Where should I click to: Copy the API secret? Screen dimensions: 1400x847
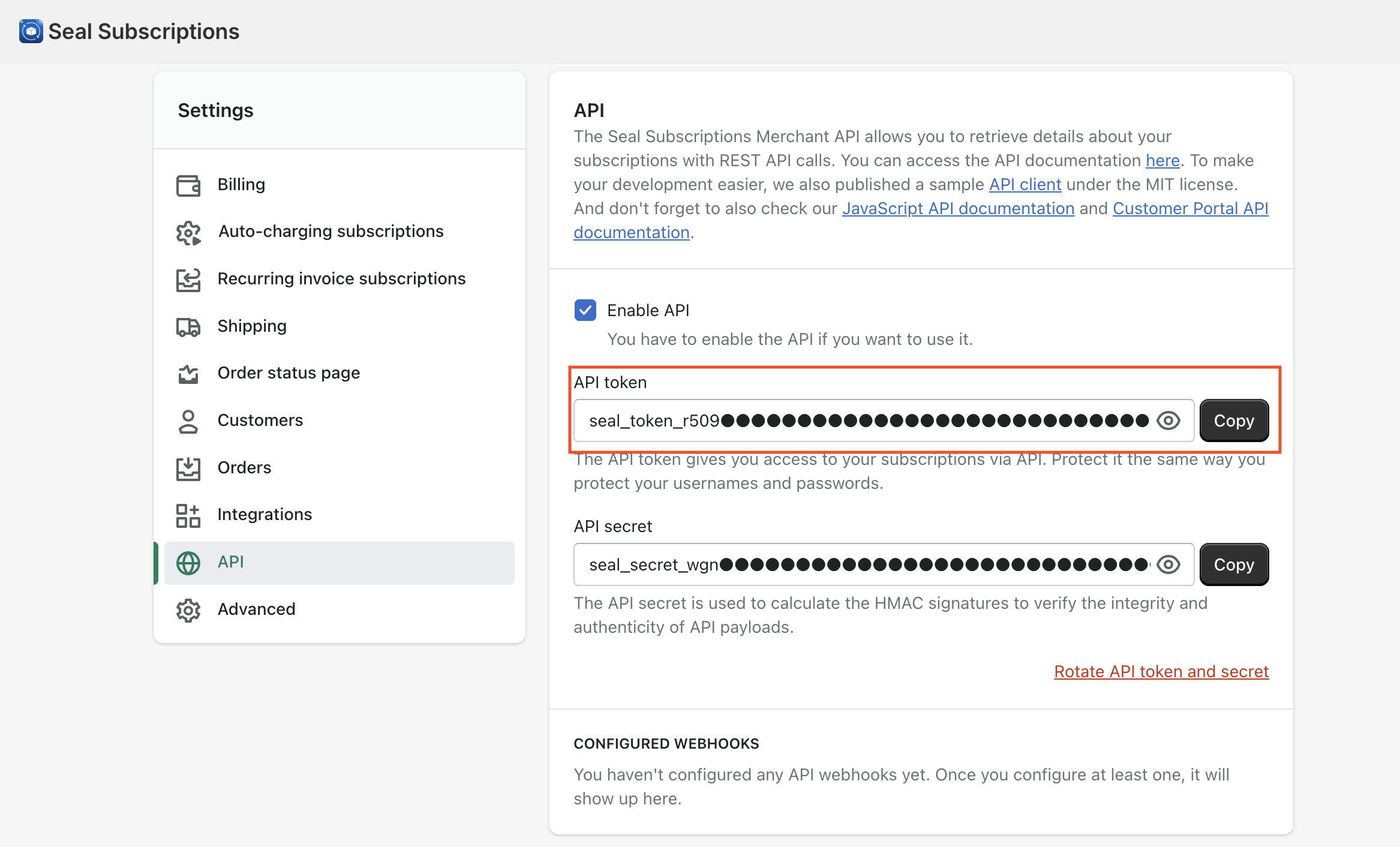pos(1234,564)
